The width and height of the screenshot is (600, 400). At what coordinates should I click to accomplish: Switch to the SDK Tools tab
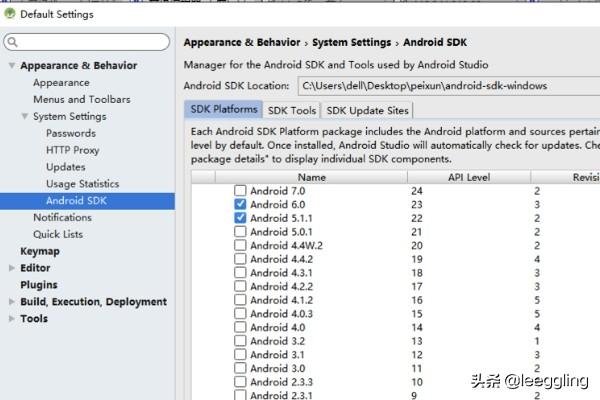292,111
